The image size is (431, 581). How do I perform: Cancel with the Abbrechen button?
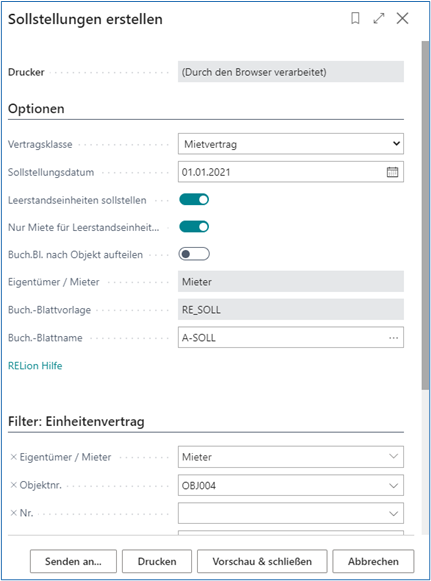pos(373,561)
